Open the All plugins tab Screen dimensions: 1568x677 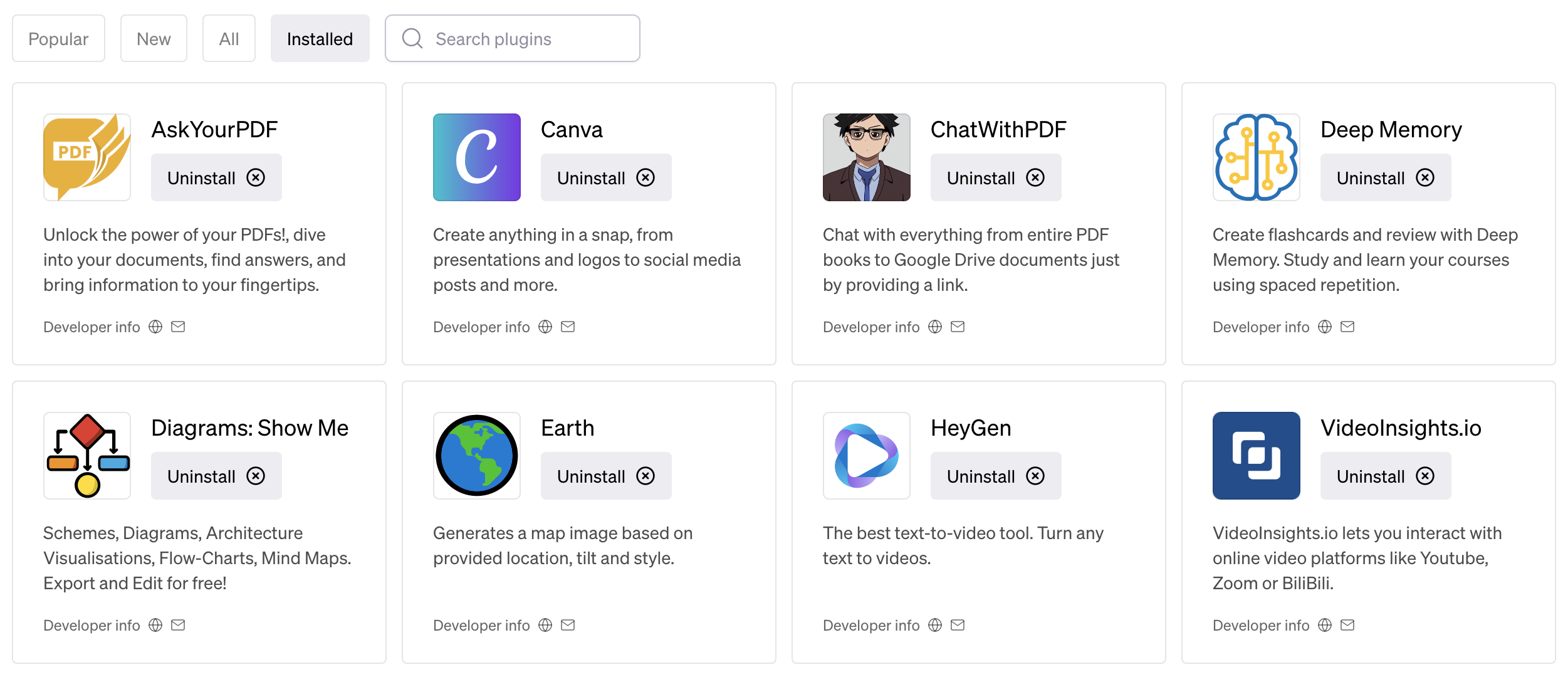click(229, 38)
